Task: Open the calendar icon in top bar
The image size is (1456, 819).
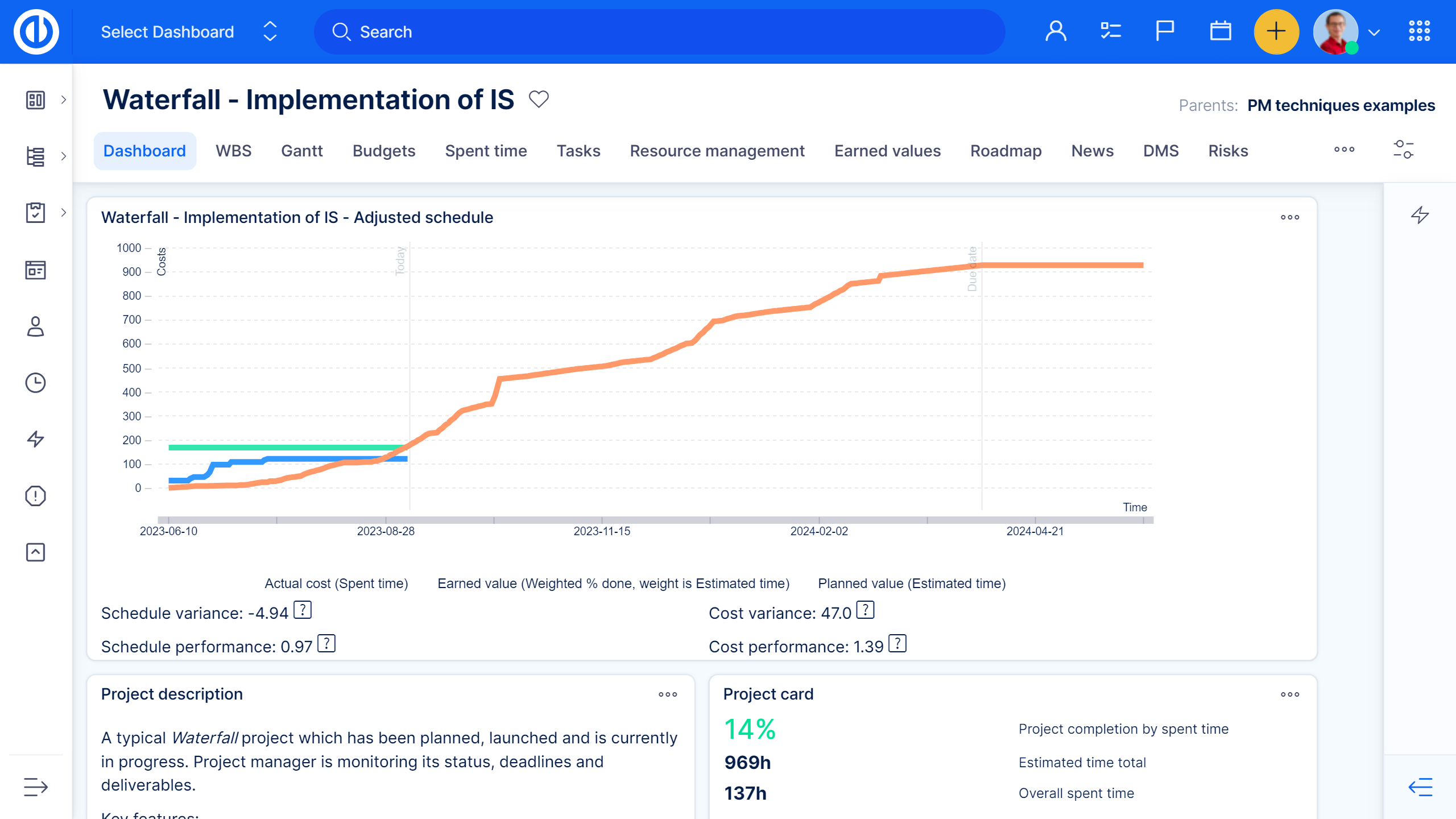Action: pyautogui.click(x=1220, y=31)
